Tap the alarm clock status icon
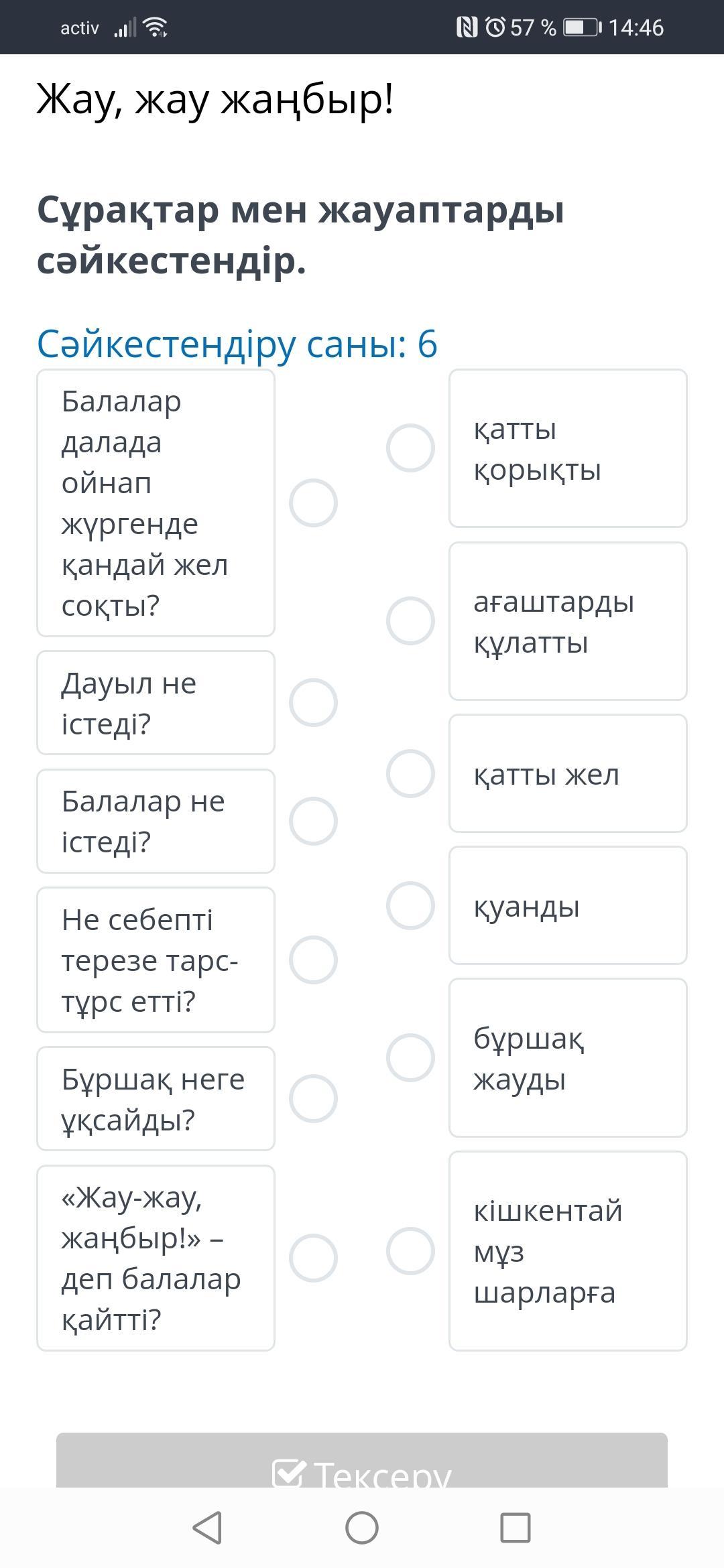The image size is (724, 1568). click(x=495, y=27)
